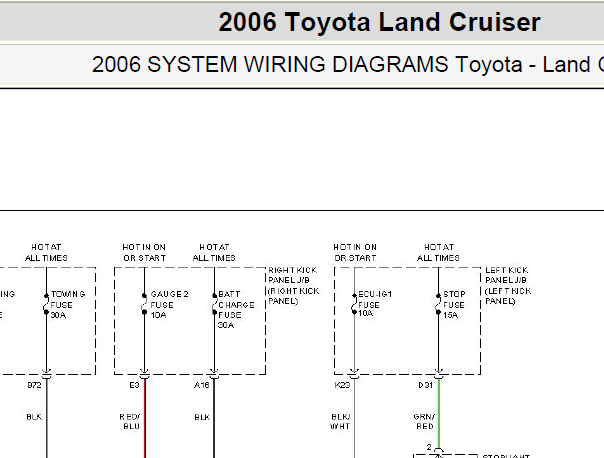This screenshot has height=458, width=604.
Task: Click the "B72" connector label
Action: [x=34, y=385]
